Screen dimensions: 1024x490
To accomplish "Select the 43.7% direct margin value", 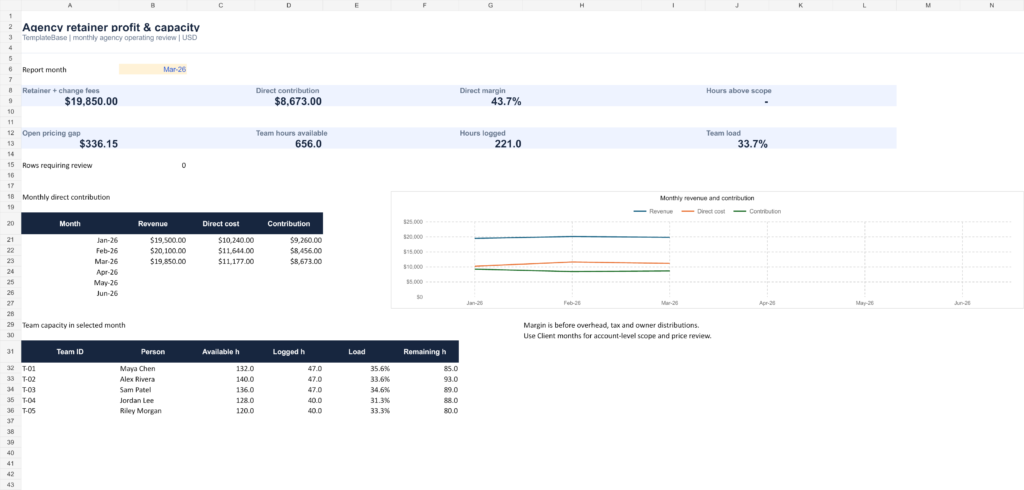I will (x=506, y=101).
